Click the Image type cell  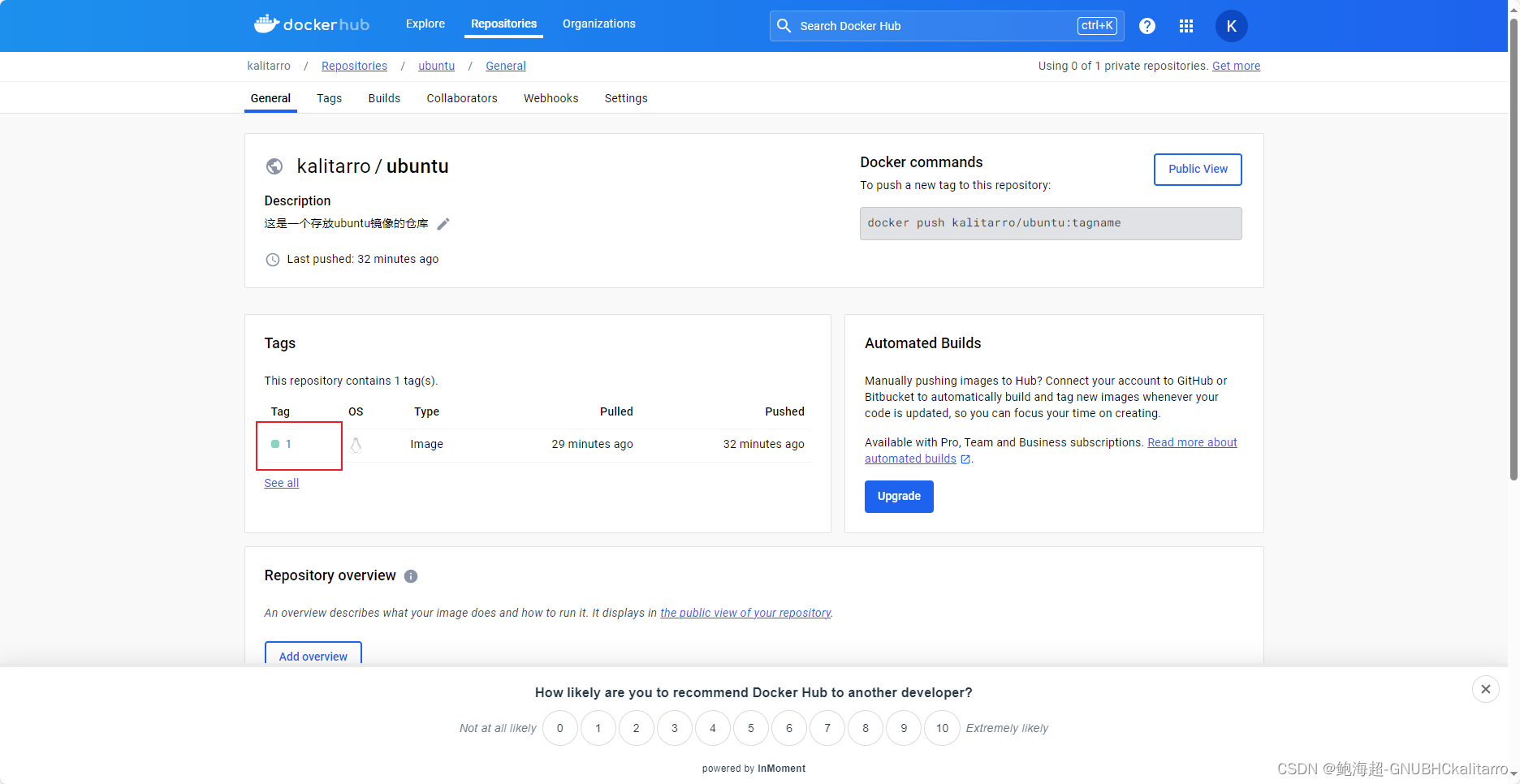(426, 444)
